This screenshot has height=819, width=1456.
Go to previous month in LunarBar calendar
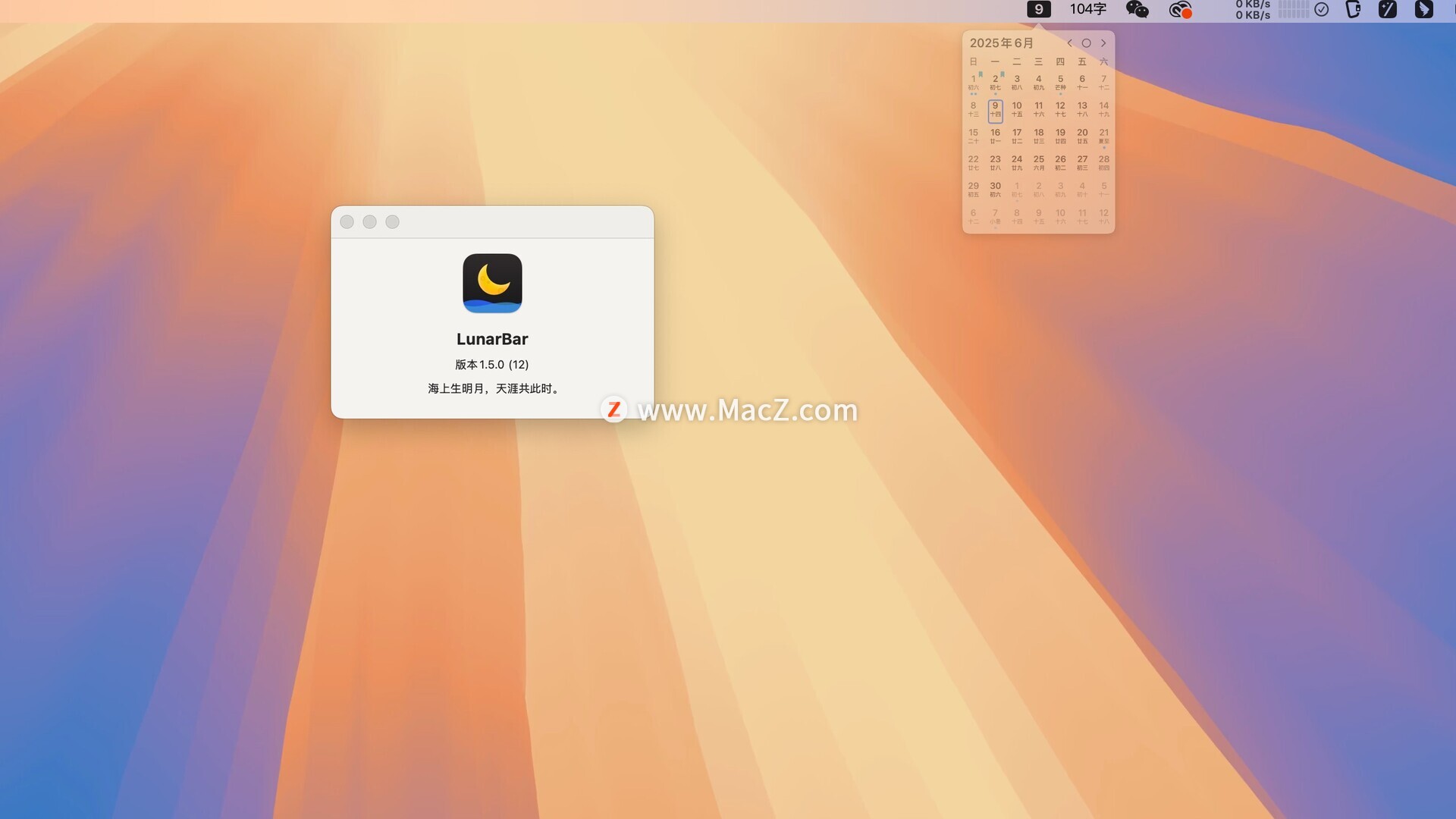coord(1069,43)
